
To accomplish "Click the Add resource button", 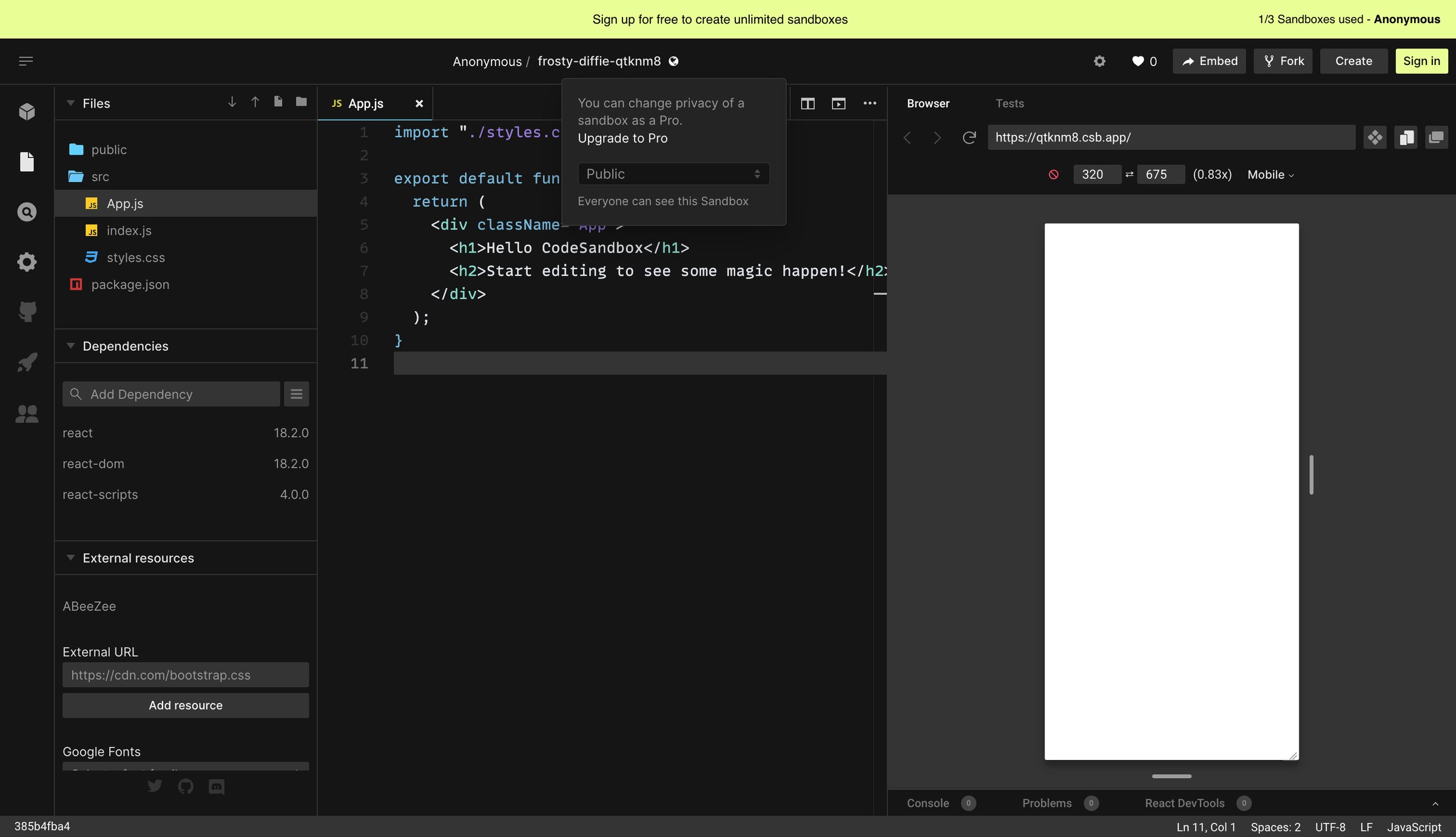I will pos(186,705).
